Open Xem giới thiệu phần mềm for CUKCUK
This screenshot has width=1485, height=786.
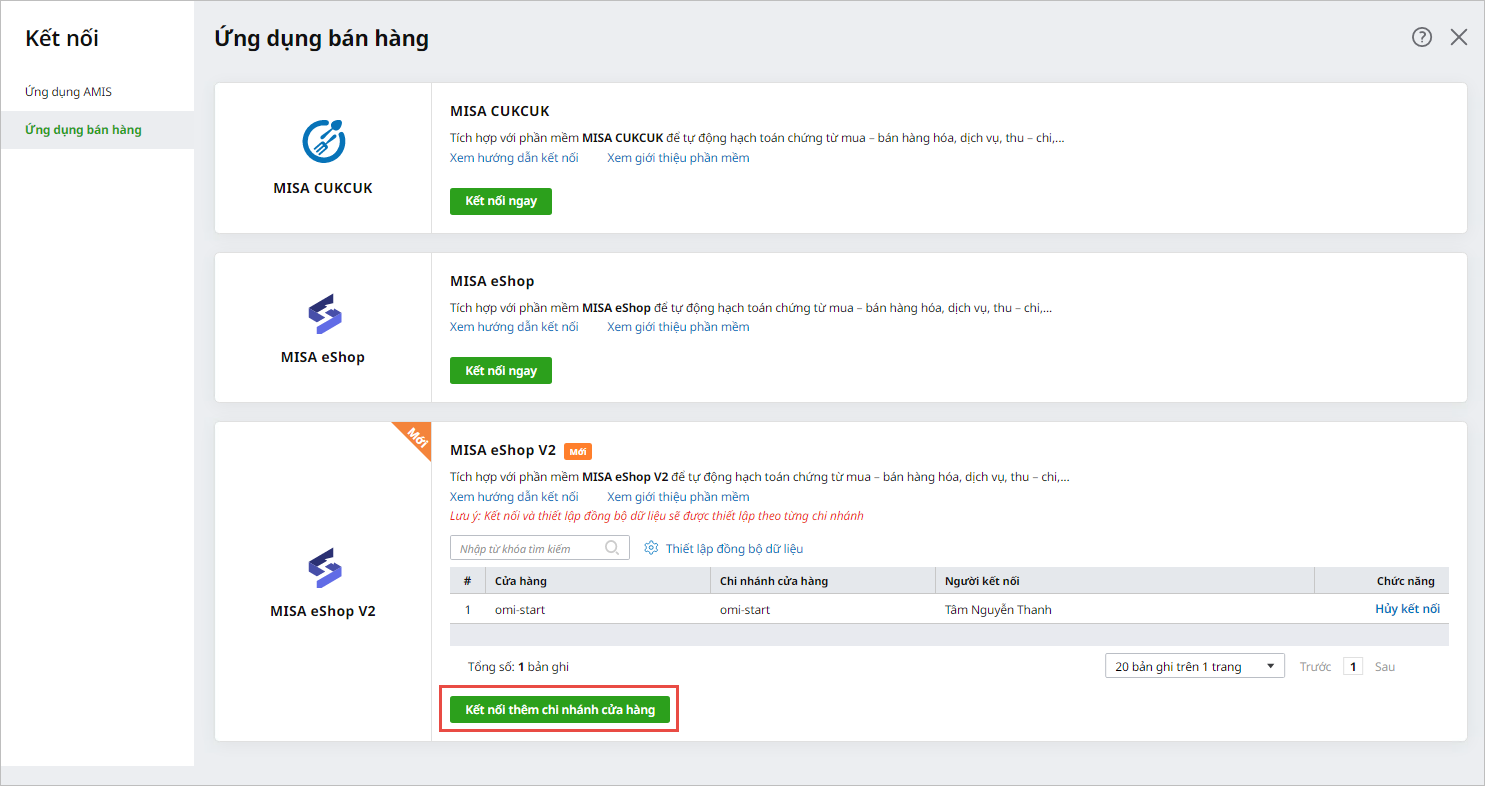(678, 158)
